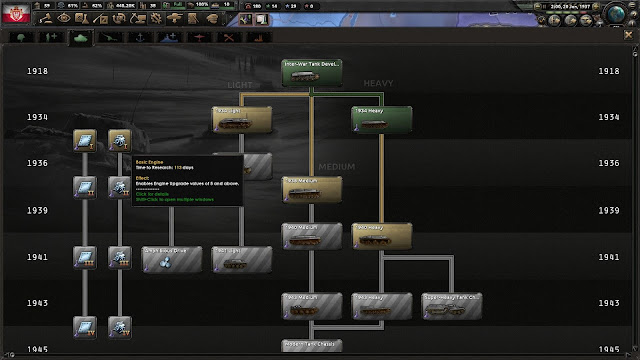Select the Armor III technology icon
Viewport: 640px width, 360px height.
click(85, 257)
